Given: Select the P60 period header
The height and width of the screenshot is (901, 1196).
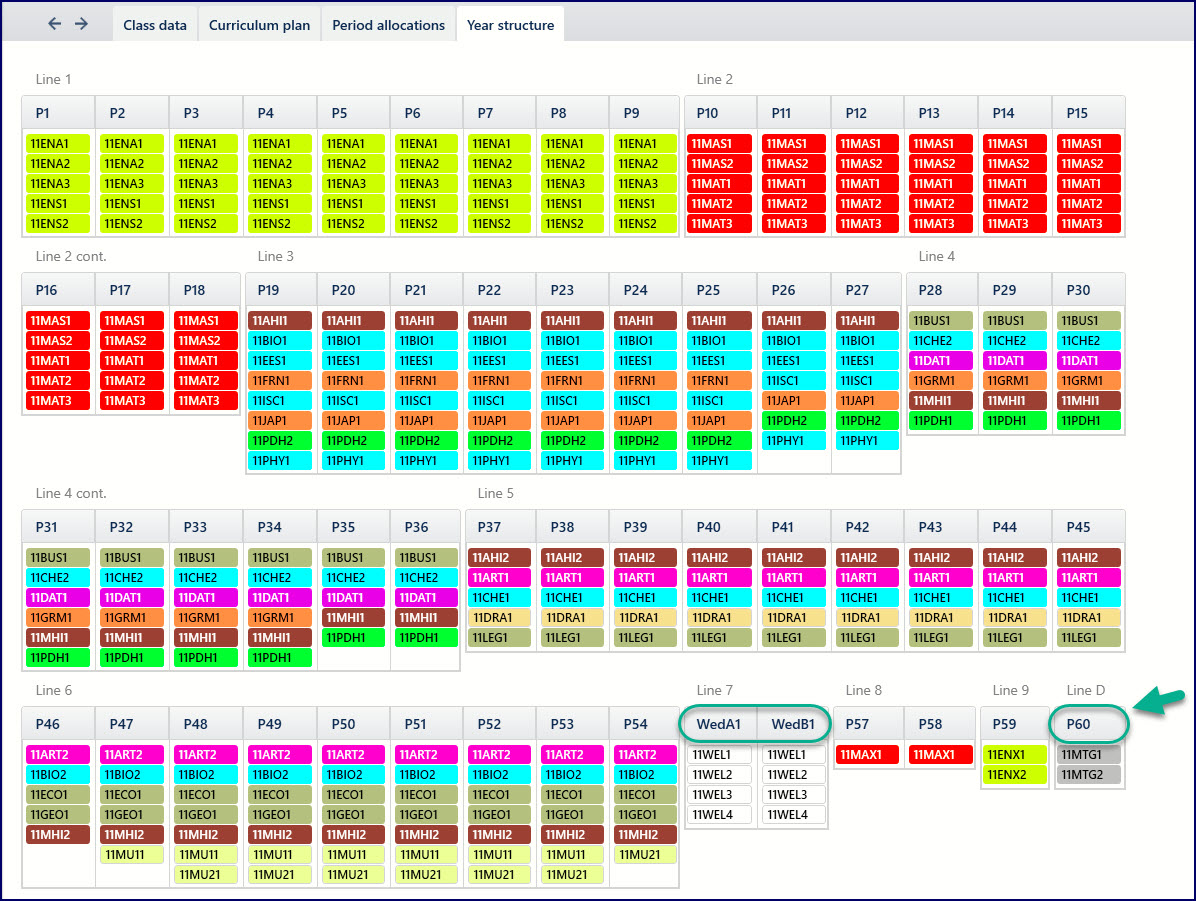Looking at the screenshot, I should [1088, 724].
